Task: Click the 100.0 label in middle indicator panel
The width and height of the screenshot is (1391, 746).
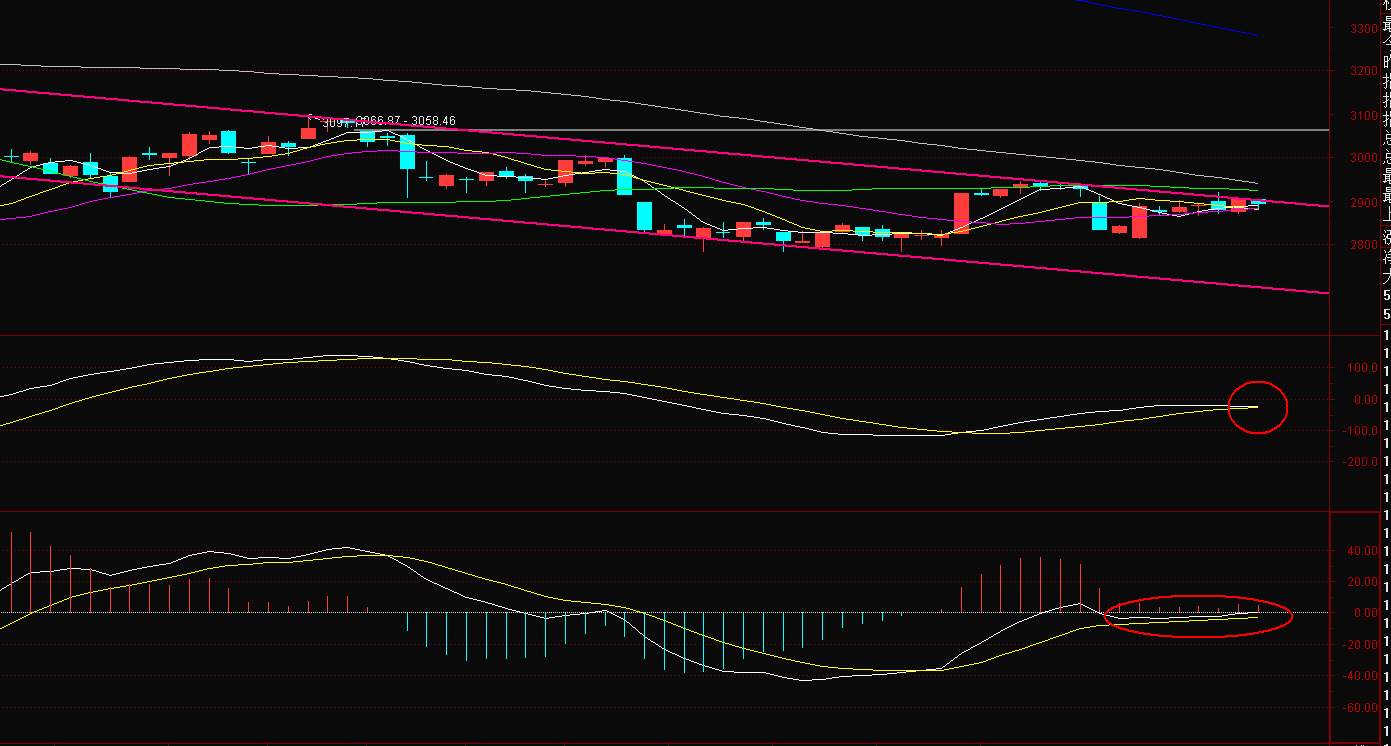Action: tap(1361, 368)
